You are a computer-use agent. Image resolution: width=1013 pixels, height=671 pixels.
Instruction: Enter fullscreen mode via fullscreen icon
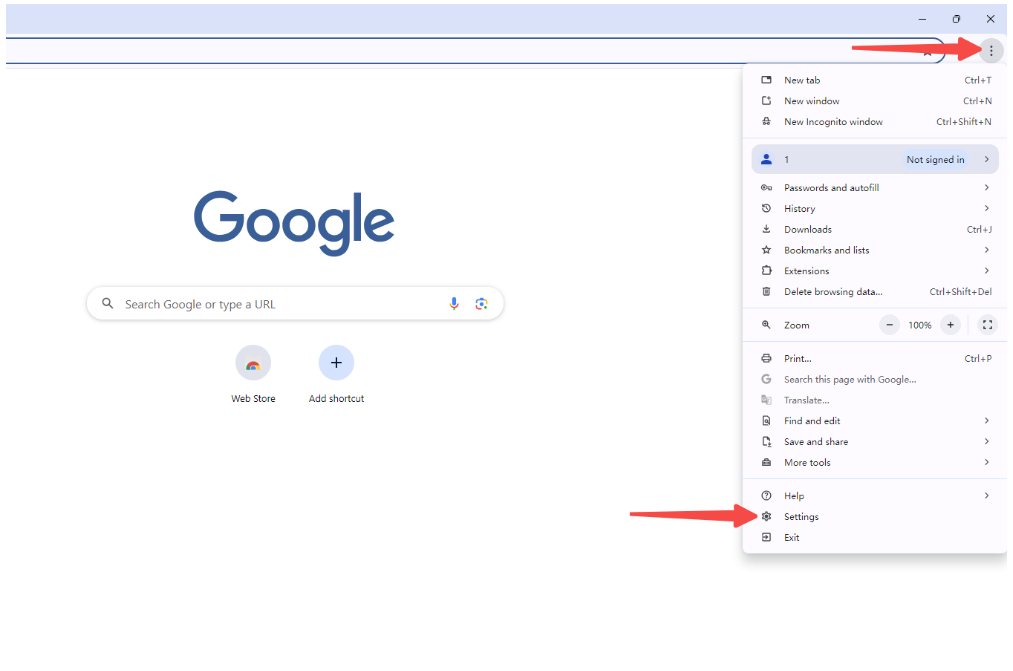(x=987, y=325)
